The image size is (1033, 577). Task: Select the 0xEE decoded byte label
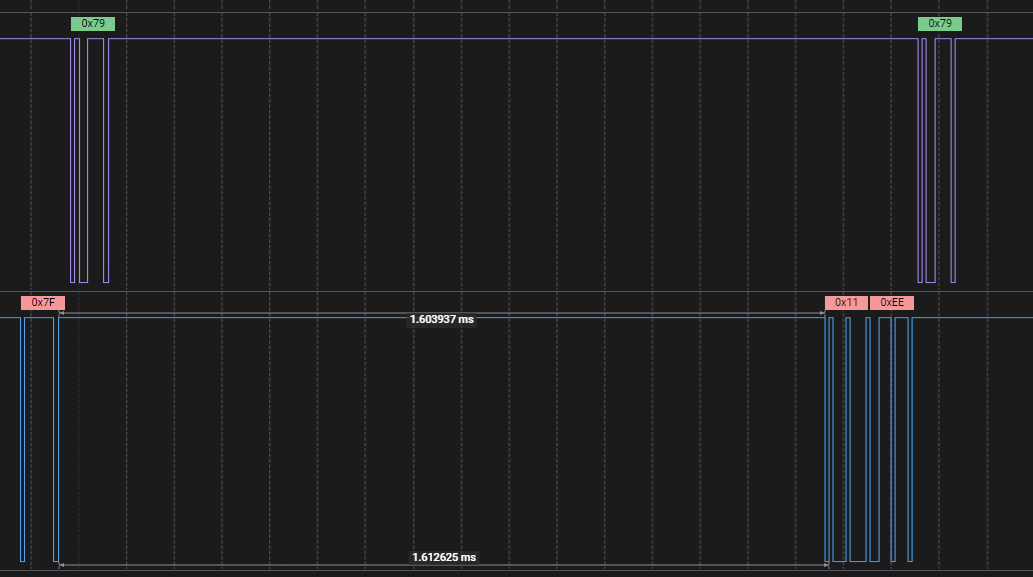pos(892,301)
